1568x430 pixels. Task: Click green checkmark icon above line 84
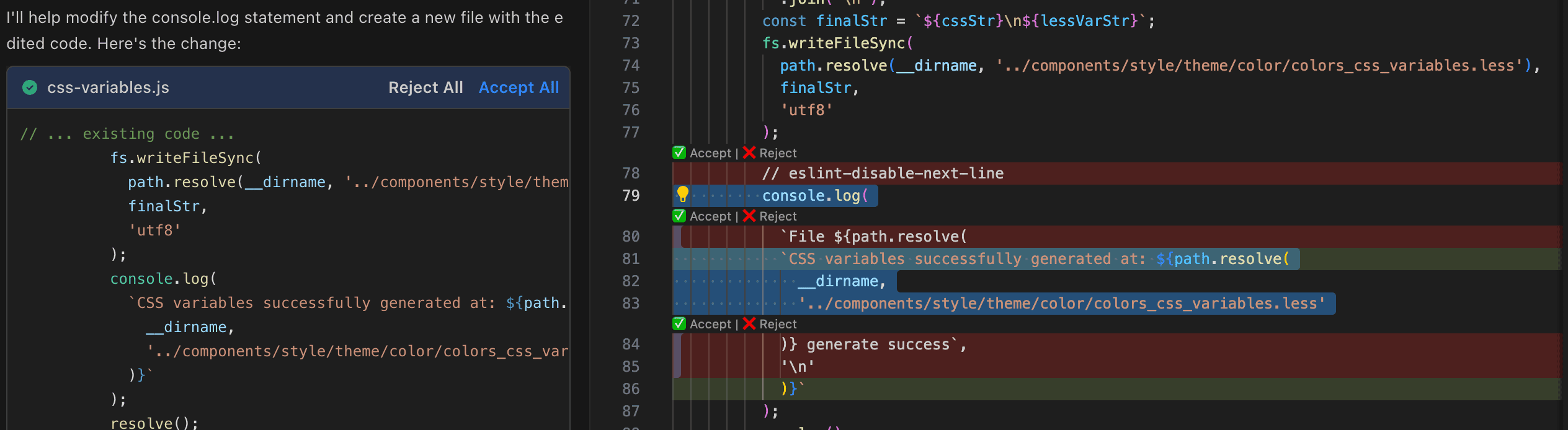679,323
